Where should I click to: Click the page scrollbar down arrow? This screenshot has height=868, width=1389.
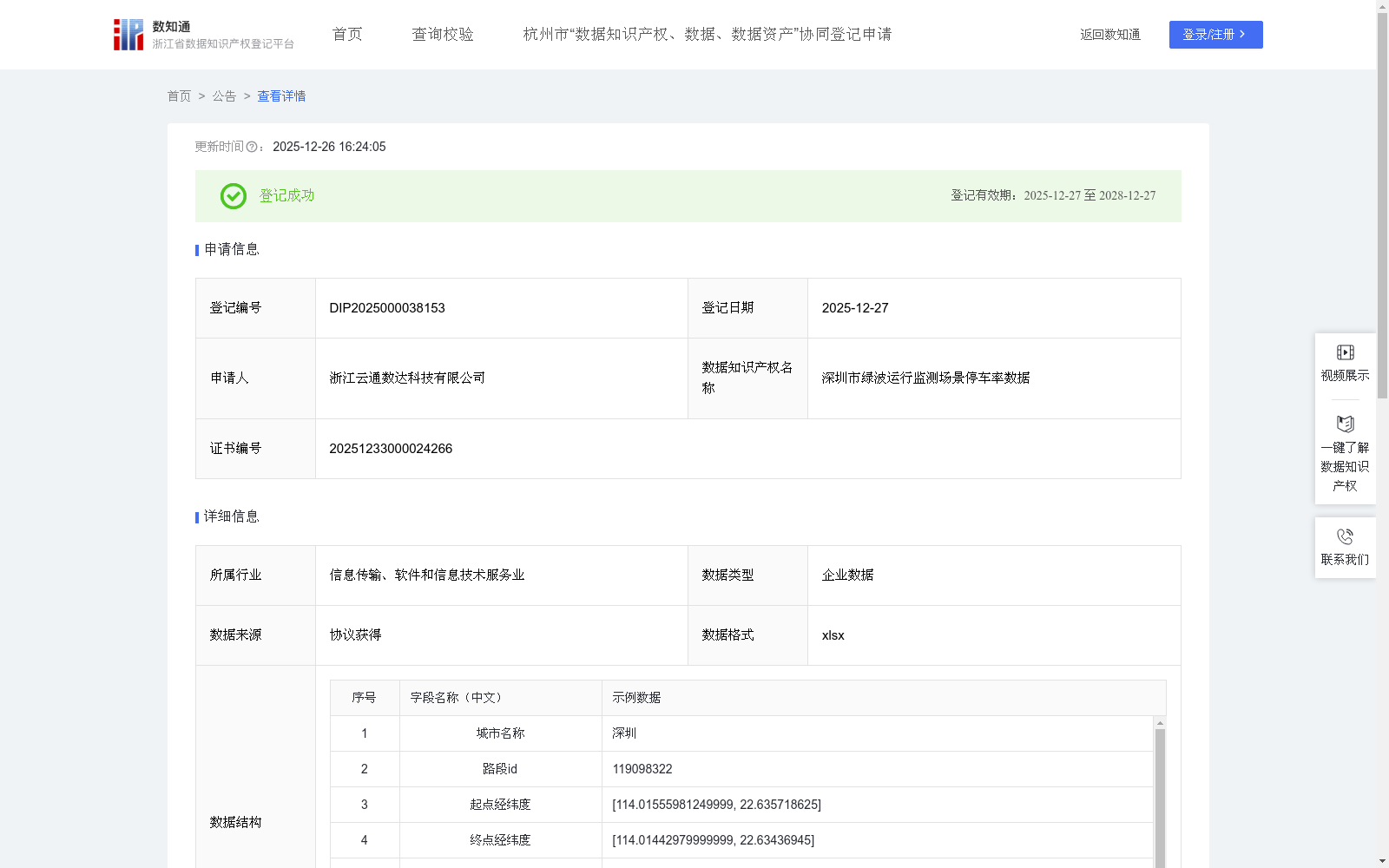[1382, 861]
